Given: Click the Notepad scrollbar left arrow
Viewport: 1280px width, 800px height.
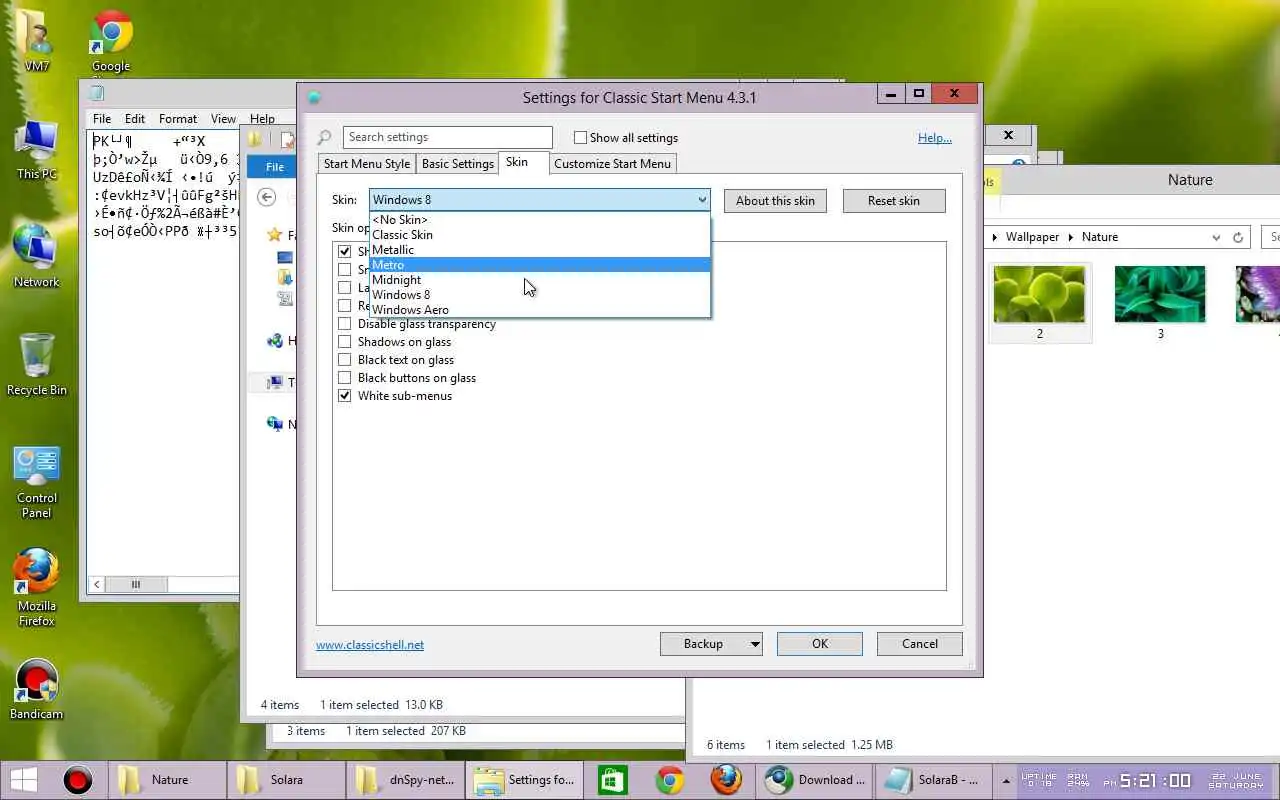Looking at the screenshot, I should pos(97,584).
